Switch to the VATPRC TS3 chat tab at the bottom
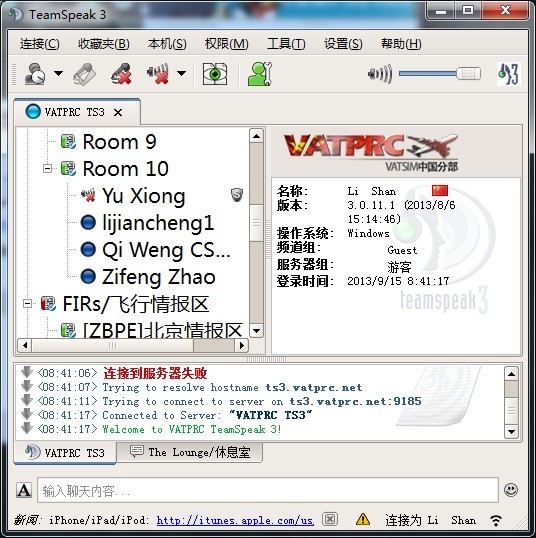This screenshot has height=538, width=536. pos(65,453)
